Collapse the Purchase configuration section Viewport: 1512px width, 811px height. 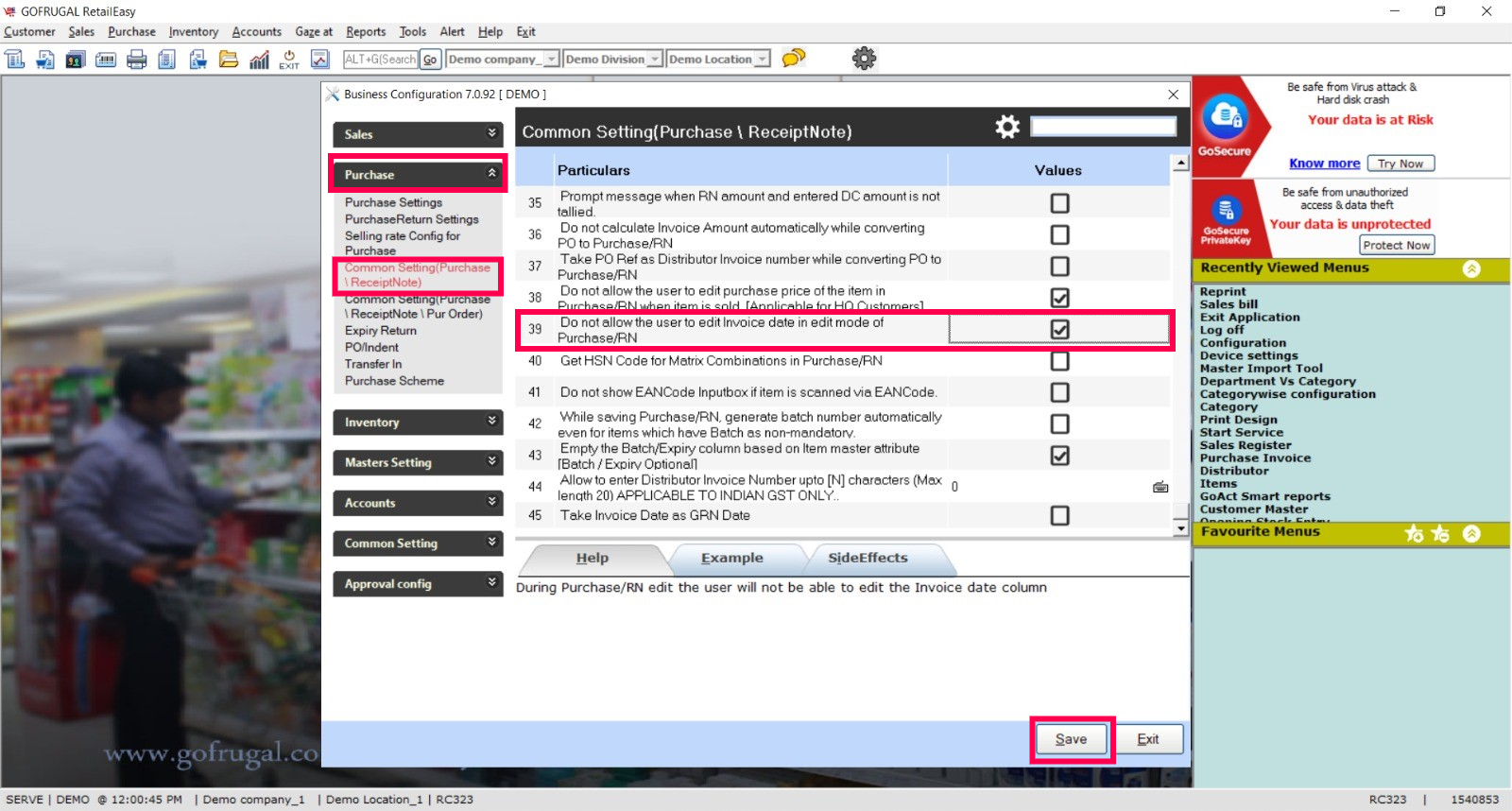tap(418, 175)
